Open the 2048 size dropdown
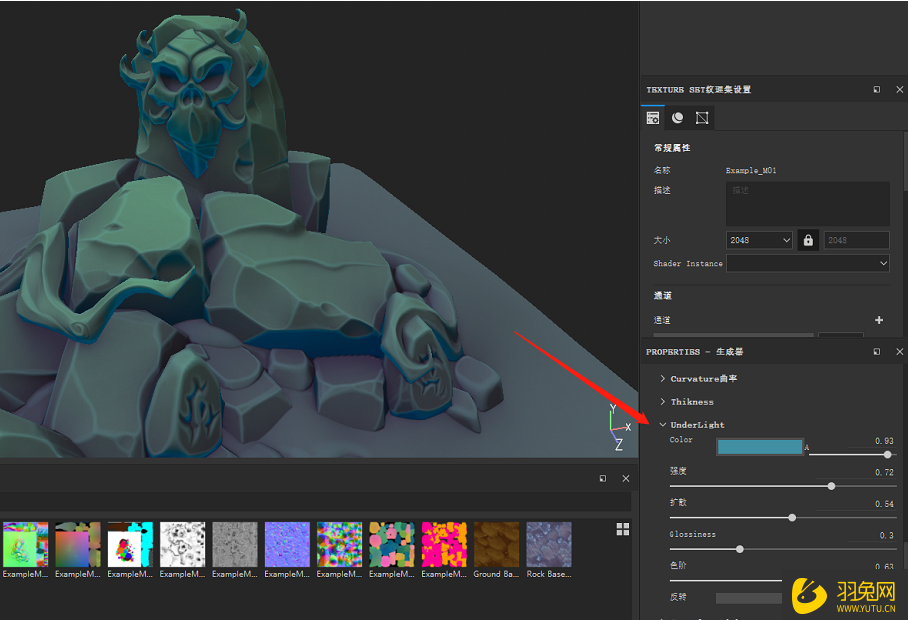 pos(759,240)
